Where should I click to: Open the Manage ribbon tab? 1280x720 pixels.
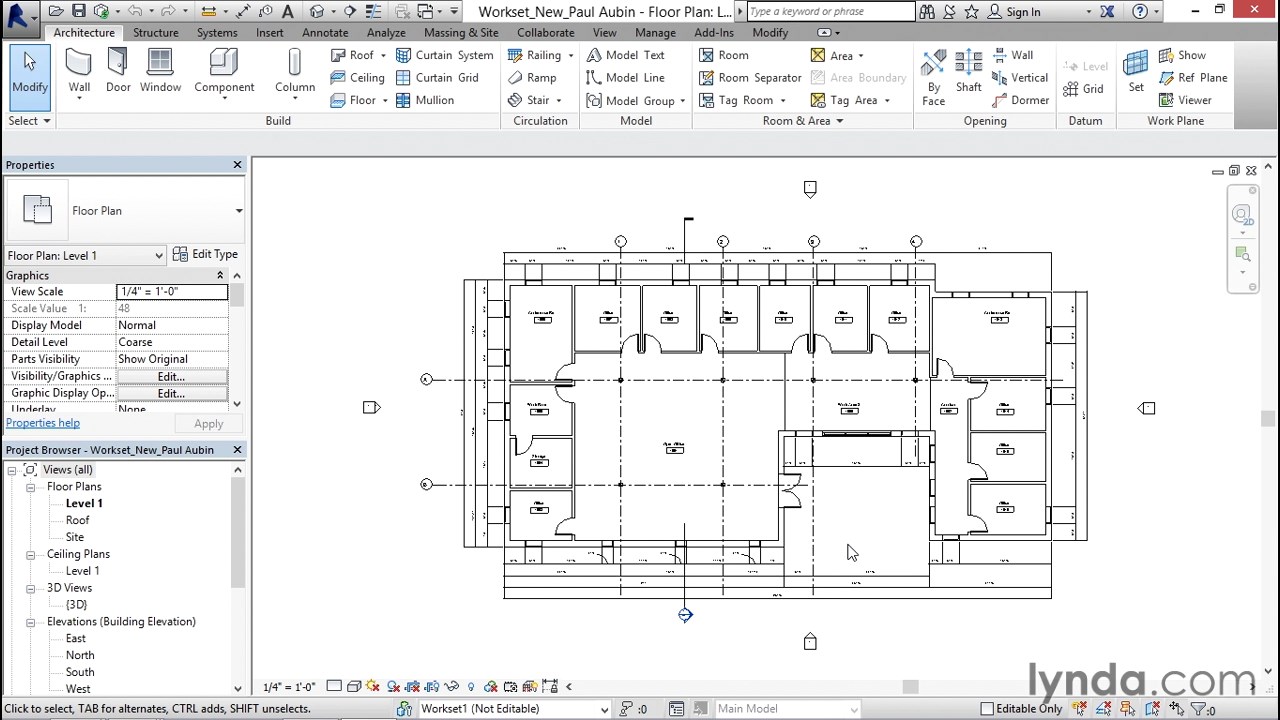point(656,32)
